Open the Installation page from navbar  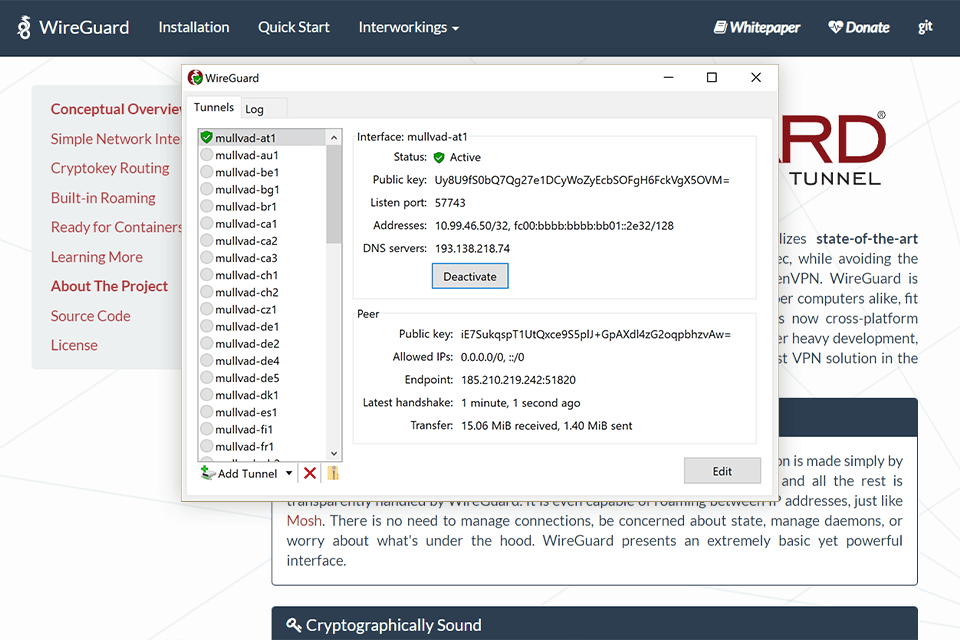click(193, 28)
